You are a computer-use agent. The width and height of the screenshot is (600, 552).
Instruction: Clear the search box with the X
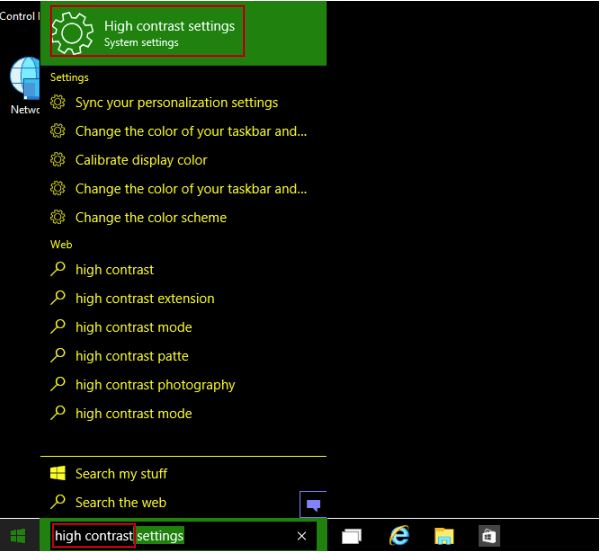click(302, 537)
